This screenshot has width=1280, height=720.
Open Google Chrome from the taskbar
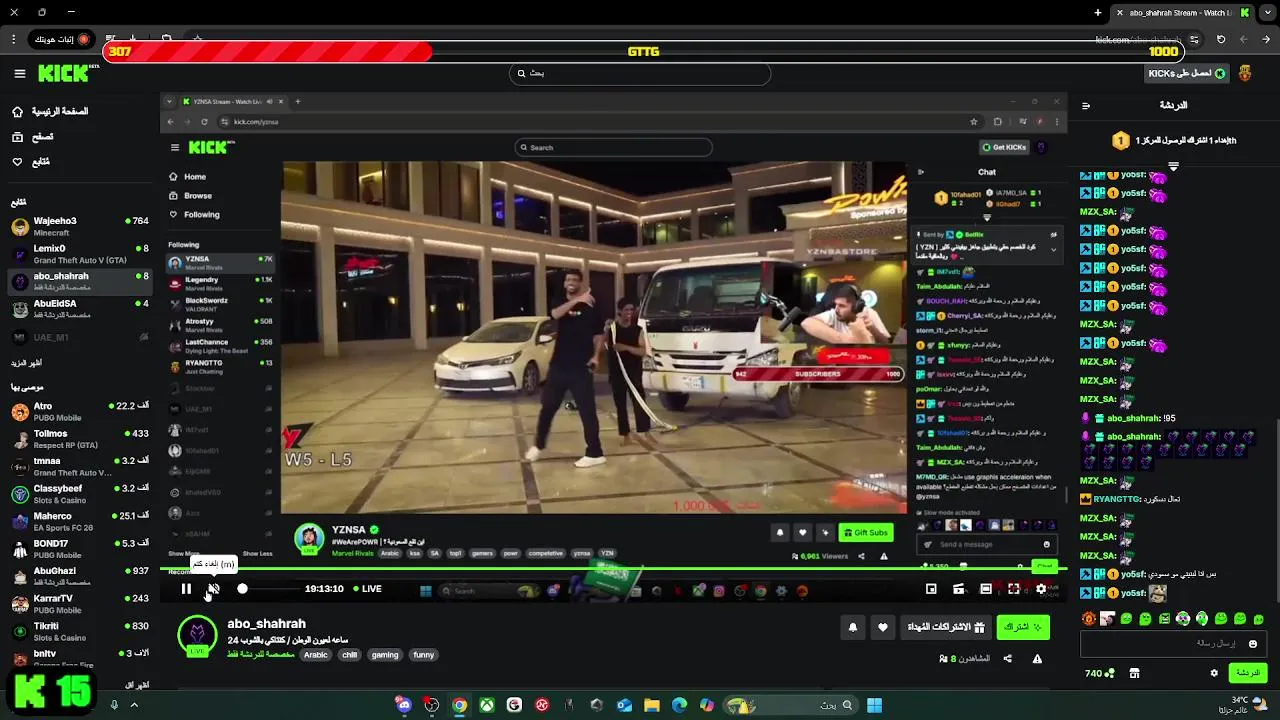(x=459, y=705)
